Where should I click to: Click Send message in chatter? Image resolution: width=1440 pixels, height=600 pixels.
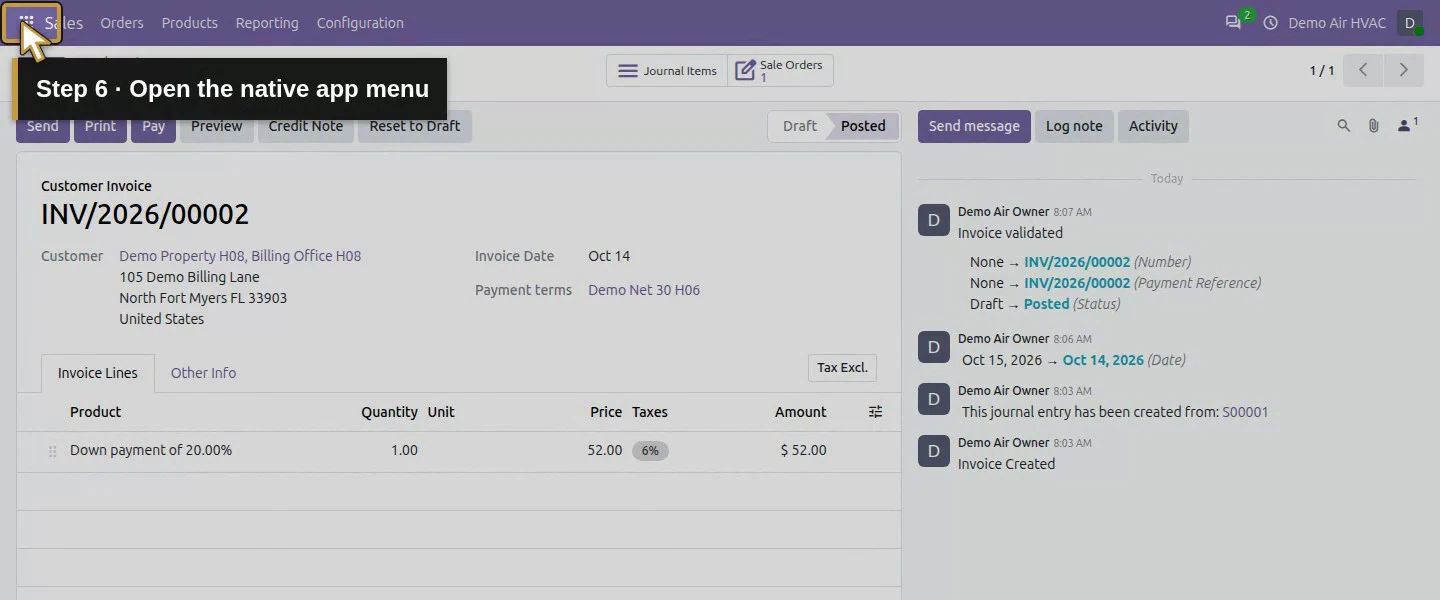coord(974,126)
